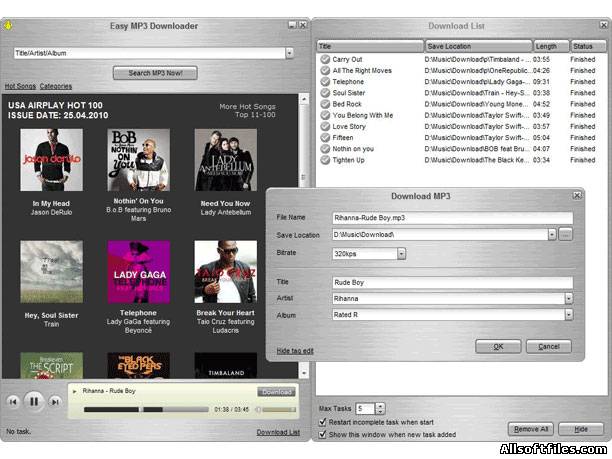The width and height of the screenshot is (612, 459).
Task: Click Search MP3 Now! button
Action: coord(155,73)
